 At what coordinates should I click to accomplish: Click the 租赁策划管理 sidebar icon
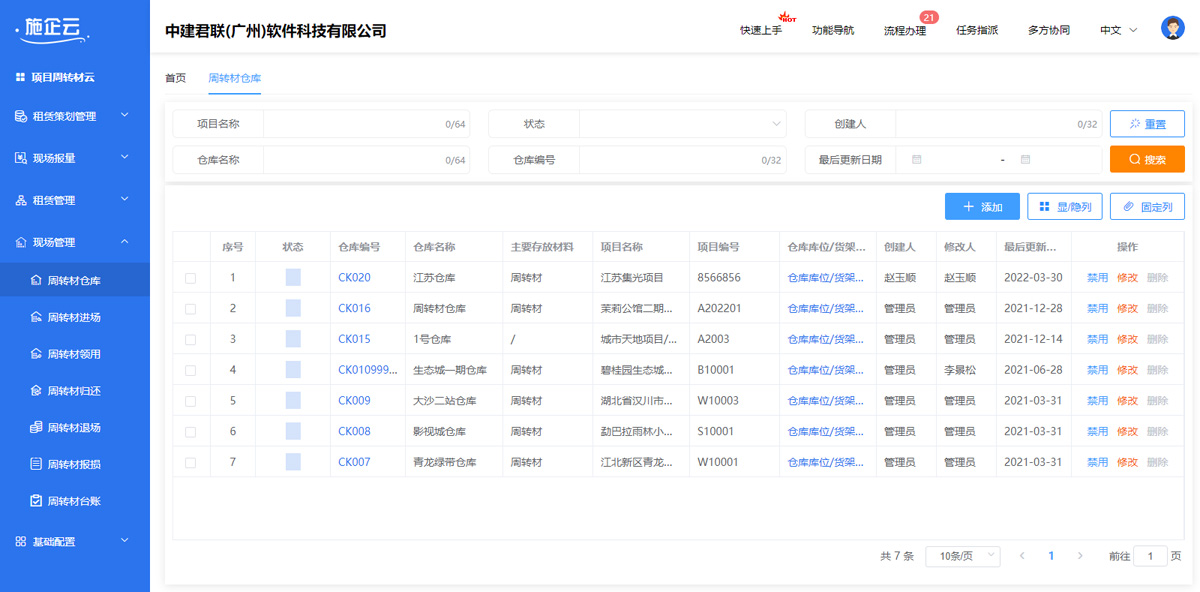point(21,116)
